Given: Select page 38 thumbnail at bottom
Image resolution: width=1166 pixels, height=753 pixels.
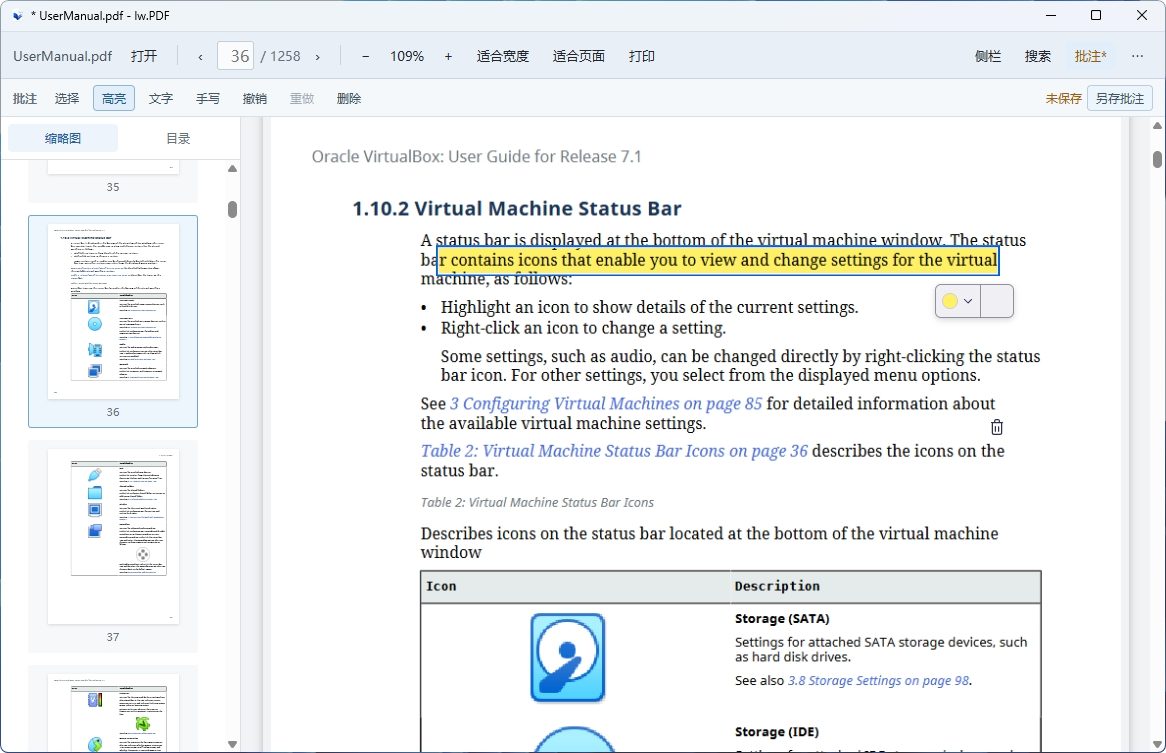Looking at the screenshot, I should (113, 709).
